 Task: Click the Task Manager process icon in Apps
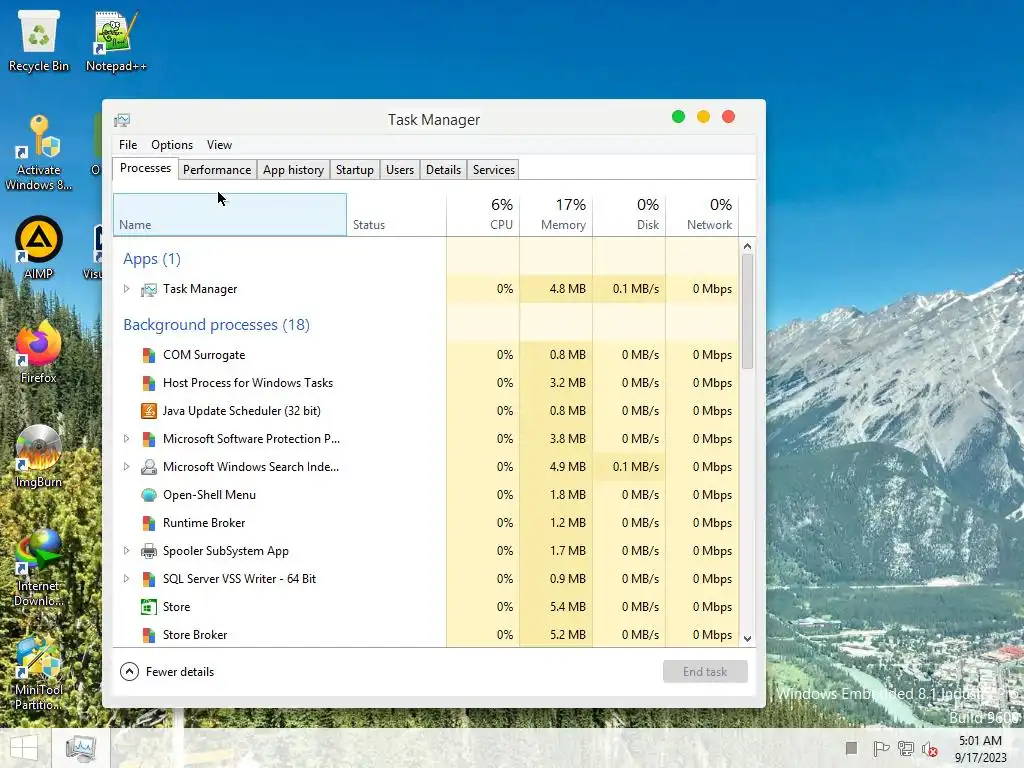pos(149,289)
